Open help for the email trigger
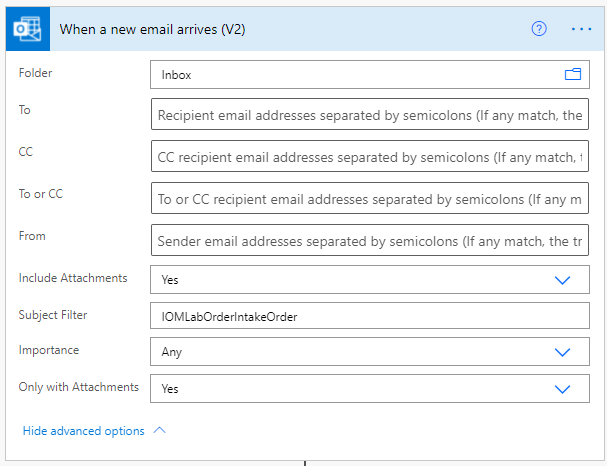Viewport: 607px width, 466px height. (539, 29)
